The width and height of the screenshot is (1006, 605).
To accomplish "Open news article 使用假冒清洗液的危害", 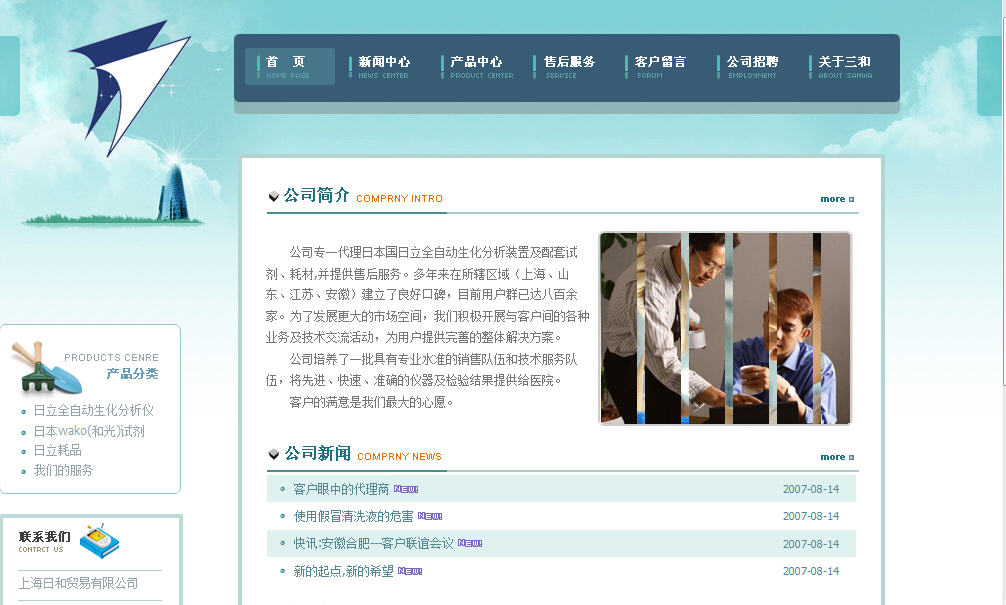I will [x=353, y=516].
